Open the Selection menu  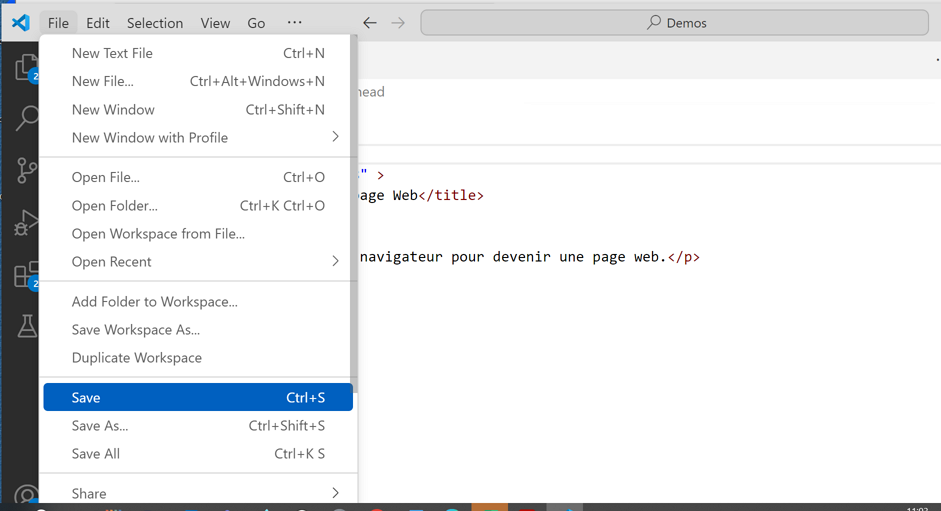pos(155,23)
